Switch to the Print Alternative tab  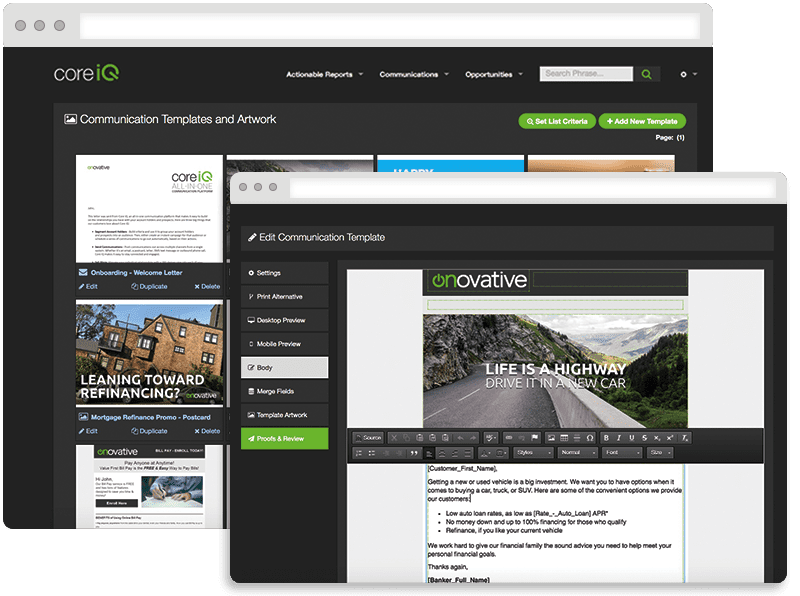[x=284, y=296]
